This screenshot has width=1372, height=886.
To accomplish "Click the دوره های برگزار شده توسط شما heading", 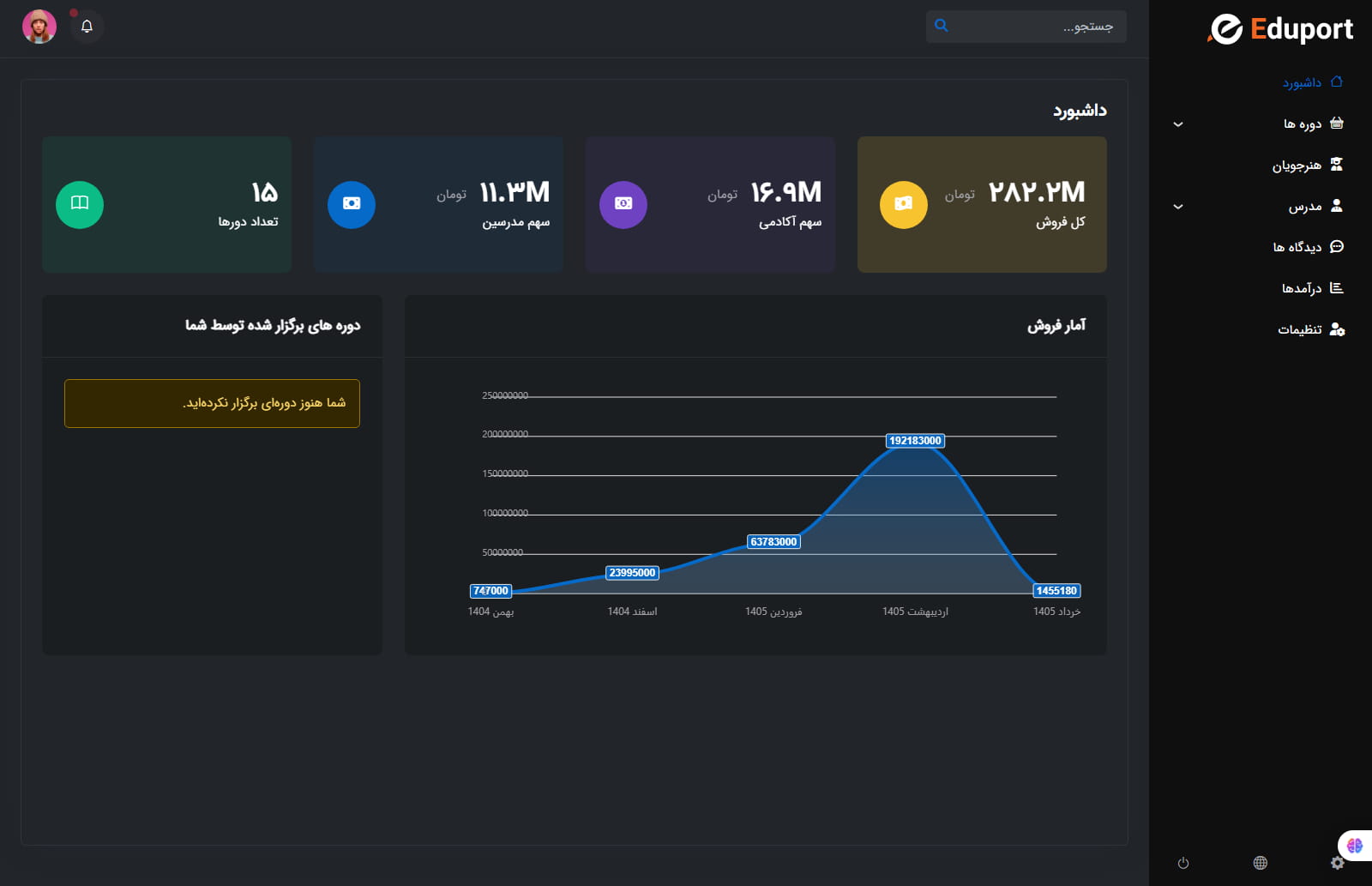I will point(273,326).
